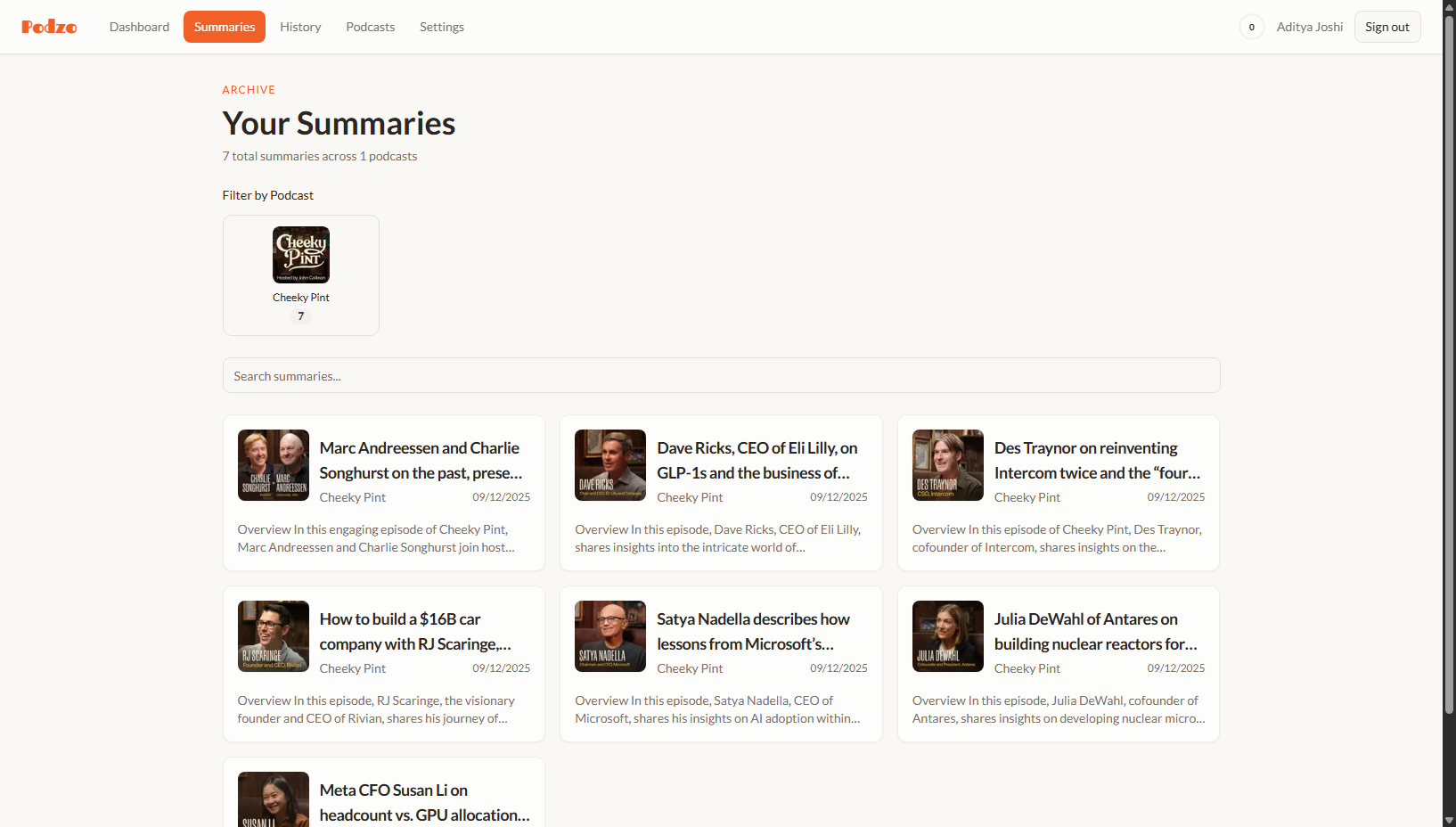The image size is (1456, 827).
Task: Switch to the History tab
Action: tap(300, 27)
